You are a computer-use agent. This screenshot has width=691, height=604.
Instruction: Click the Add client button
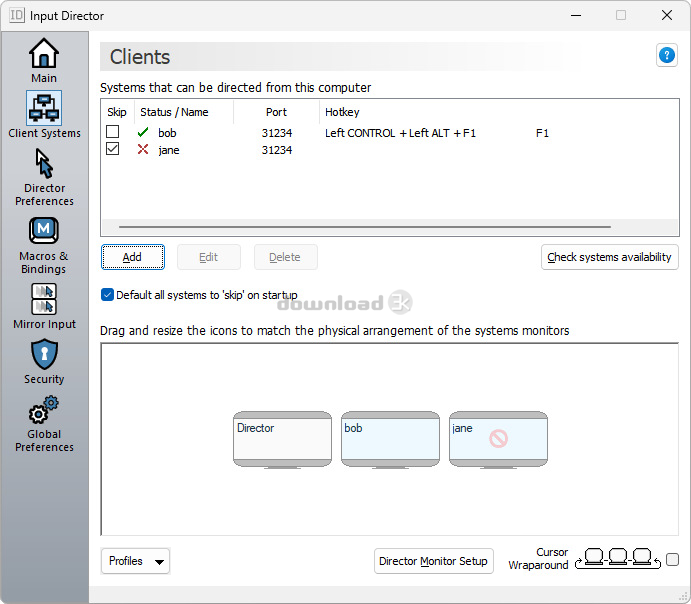[133, 257]
